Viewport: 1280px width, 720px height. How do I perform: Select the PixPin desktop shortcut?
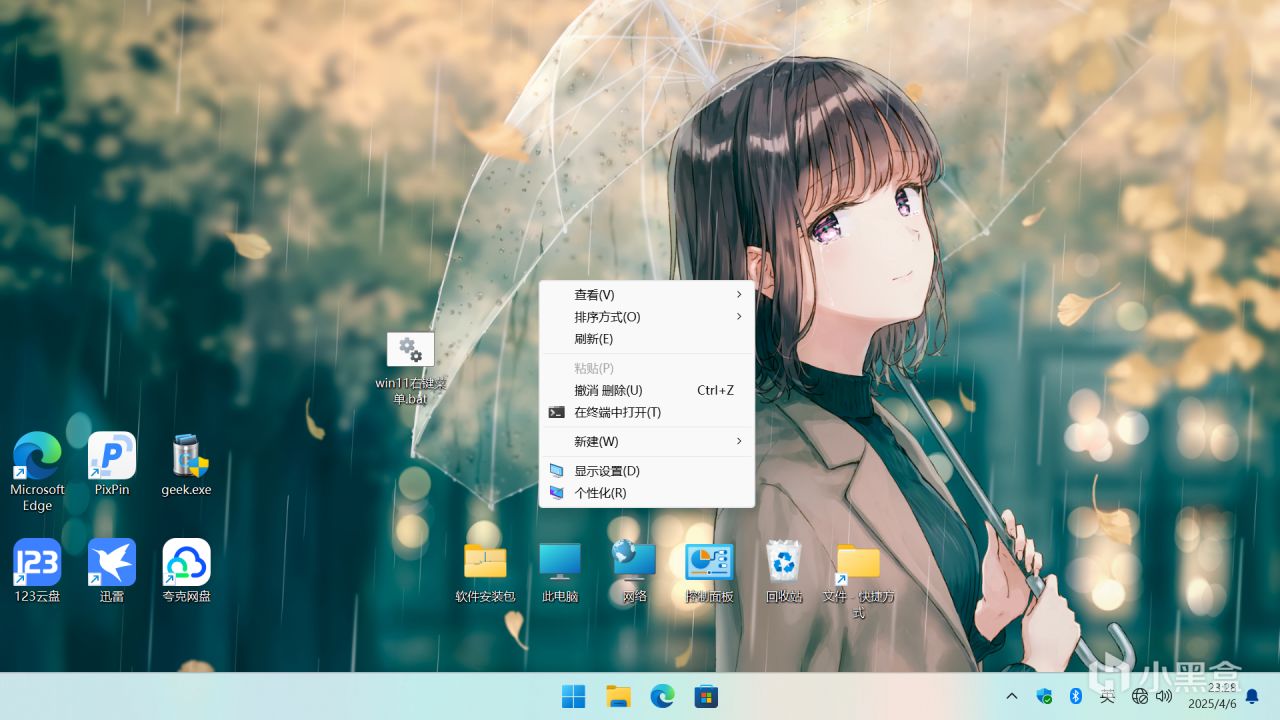(112, 456)
